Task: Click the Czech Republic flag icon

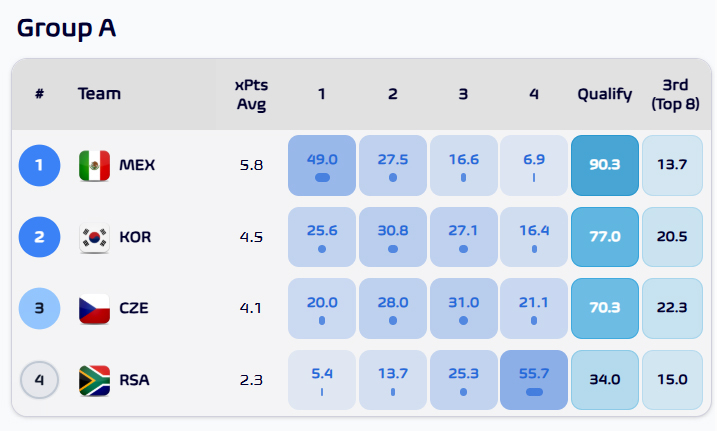Action: [x=93, y=308]
